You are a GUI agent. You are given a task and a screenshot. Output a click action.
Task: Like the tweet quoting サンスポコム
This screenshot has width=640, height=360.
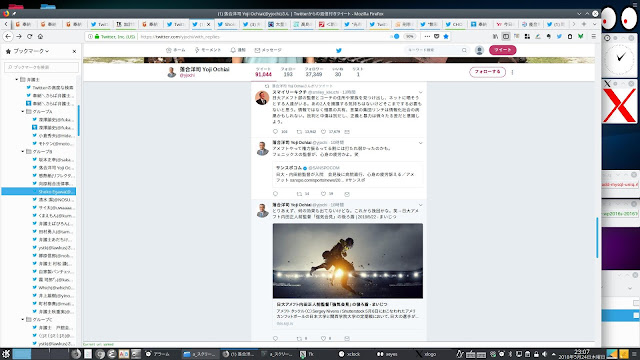[323, 193]
